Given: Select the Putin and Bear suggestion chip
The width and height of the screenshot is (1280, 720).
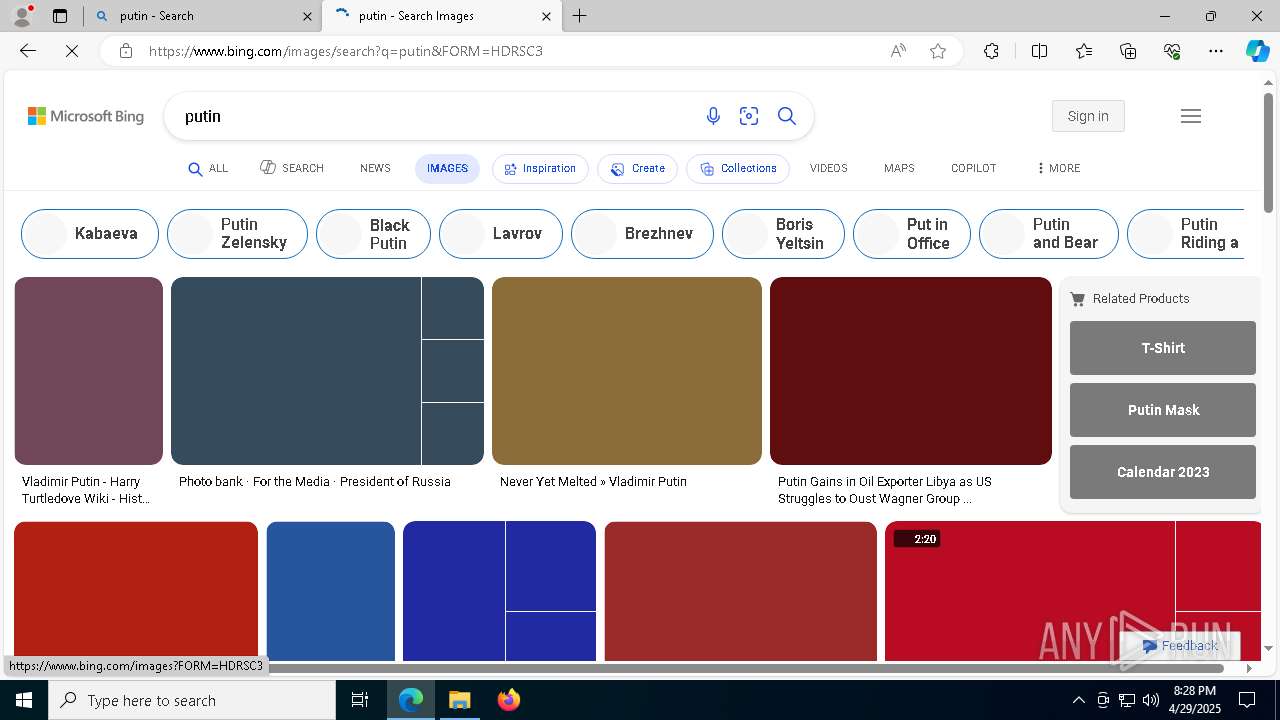Looking at the screenshot, I should pyautogui.click(x=1049, y=233).
